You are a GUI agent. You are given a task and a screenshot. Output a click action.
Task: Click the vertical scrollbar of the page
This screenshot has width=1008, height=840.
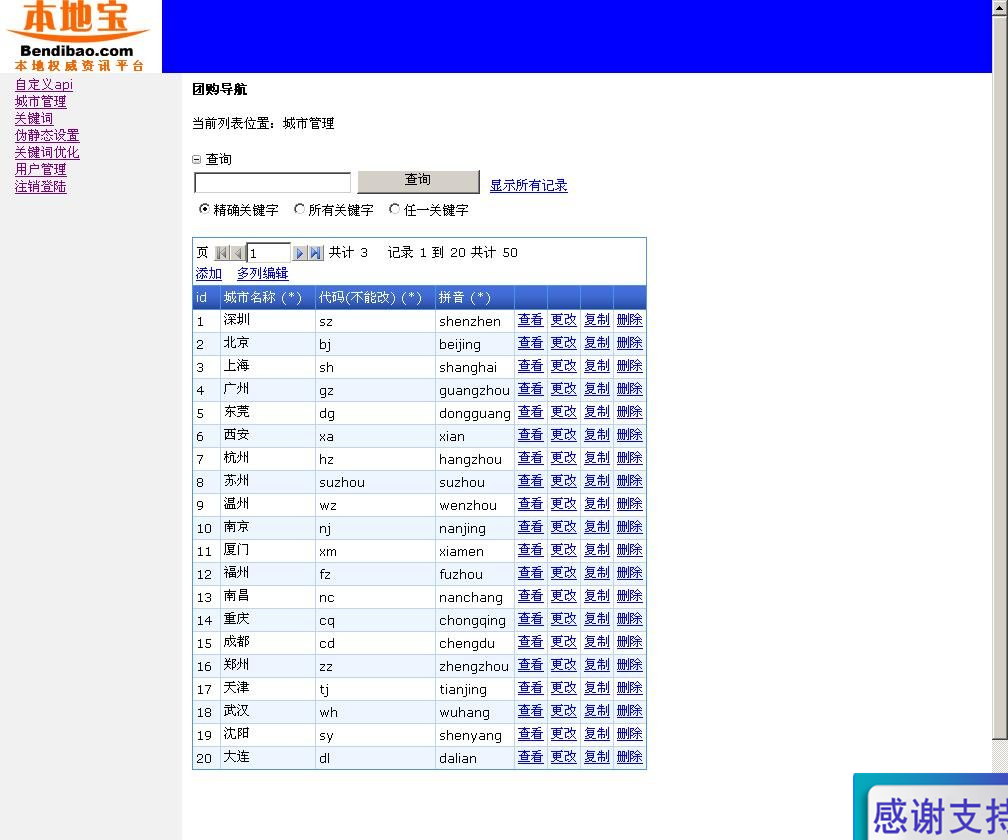pos(1000,379)
